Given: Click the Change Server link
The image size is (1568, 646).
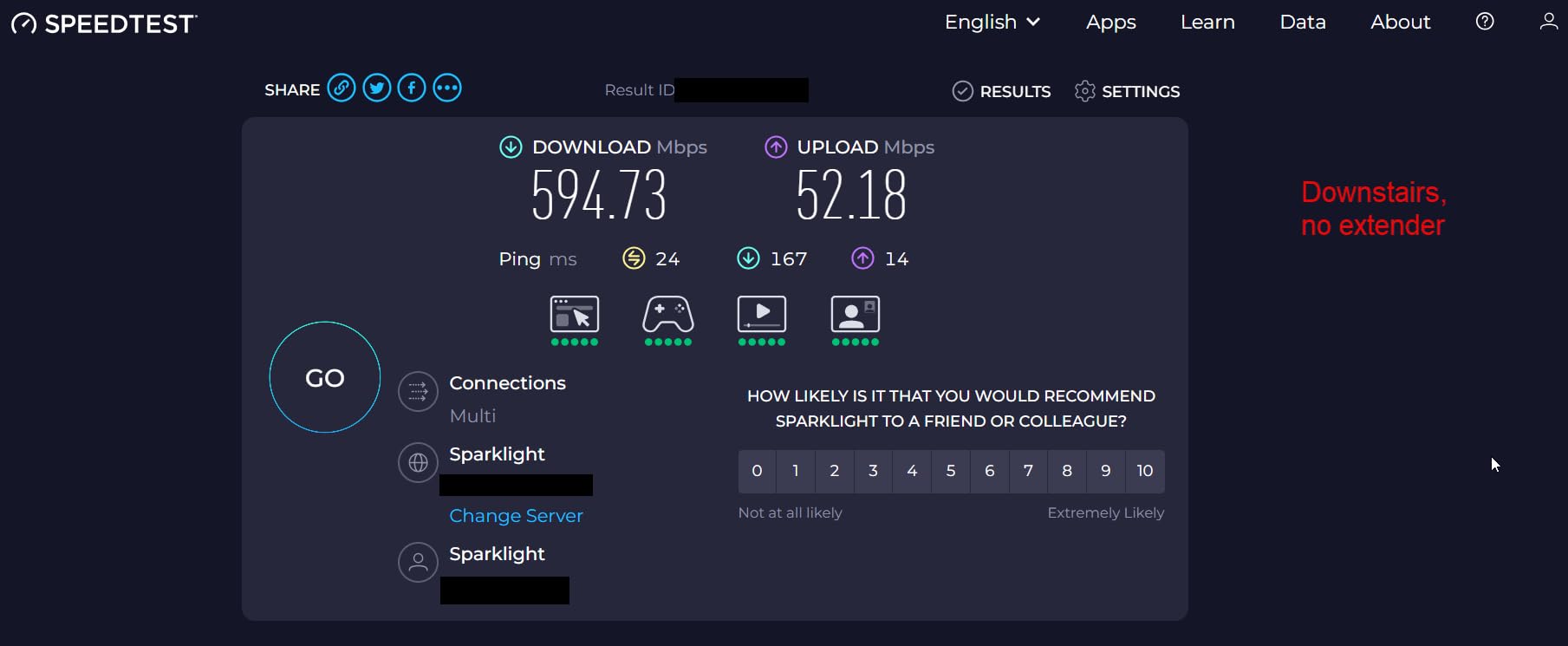Looking at the screenshot, I should coord(516,516).
